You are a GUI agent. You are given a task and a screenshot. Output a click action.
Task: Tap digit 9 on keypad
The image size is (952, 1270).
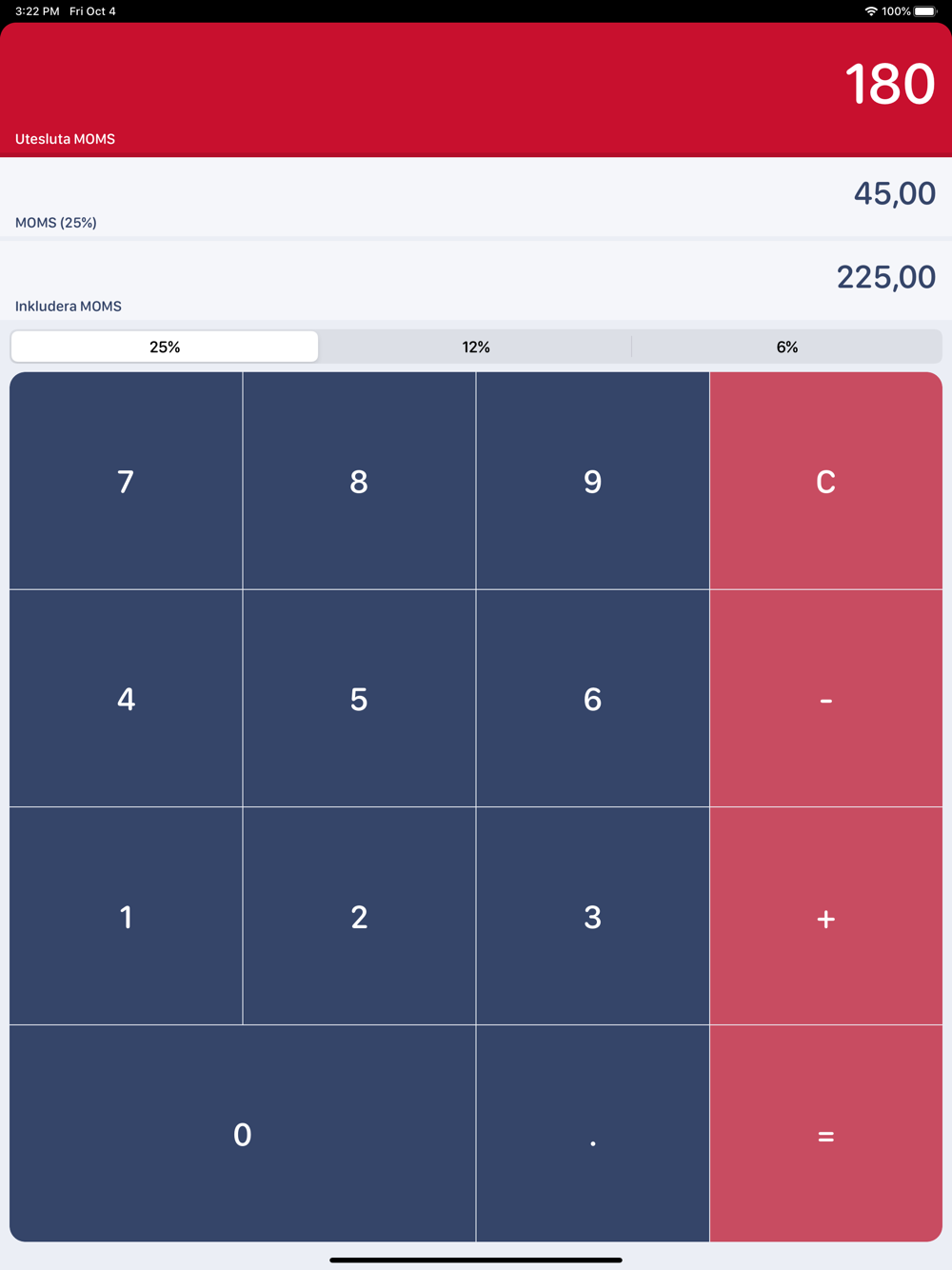point(592,481)
